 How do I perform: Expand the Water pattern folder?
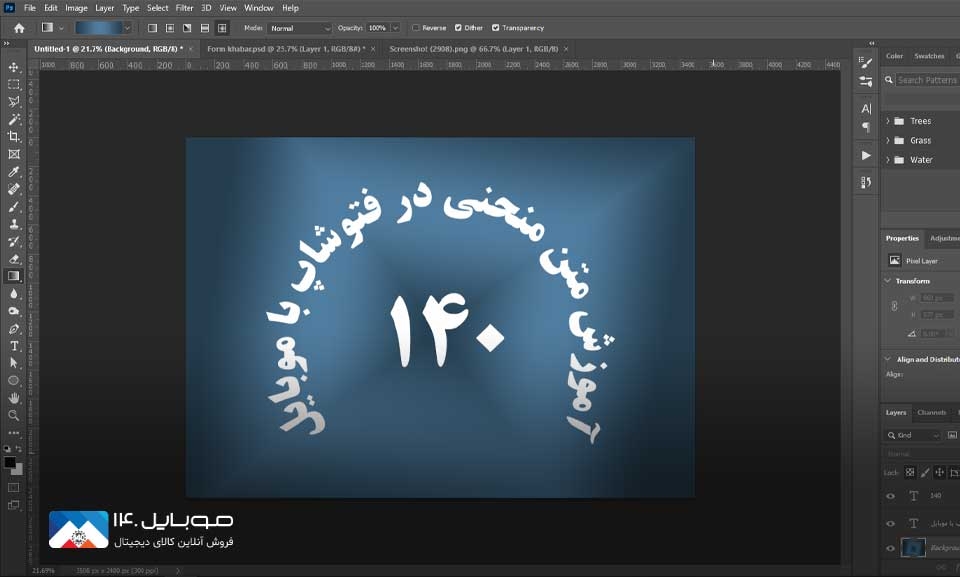(x=888, y=160)
